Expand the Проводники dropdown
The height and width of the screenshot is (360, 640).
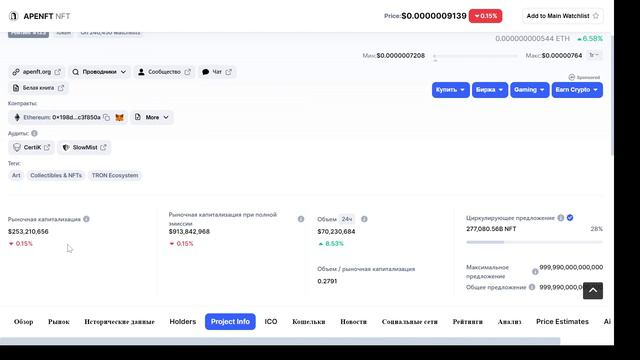pyautogui.click(x=99, y=72)
